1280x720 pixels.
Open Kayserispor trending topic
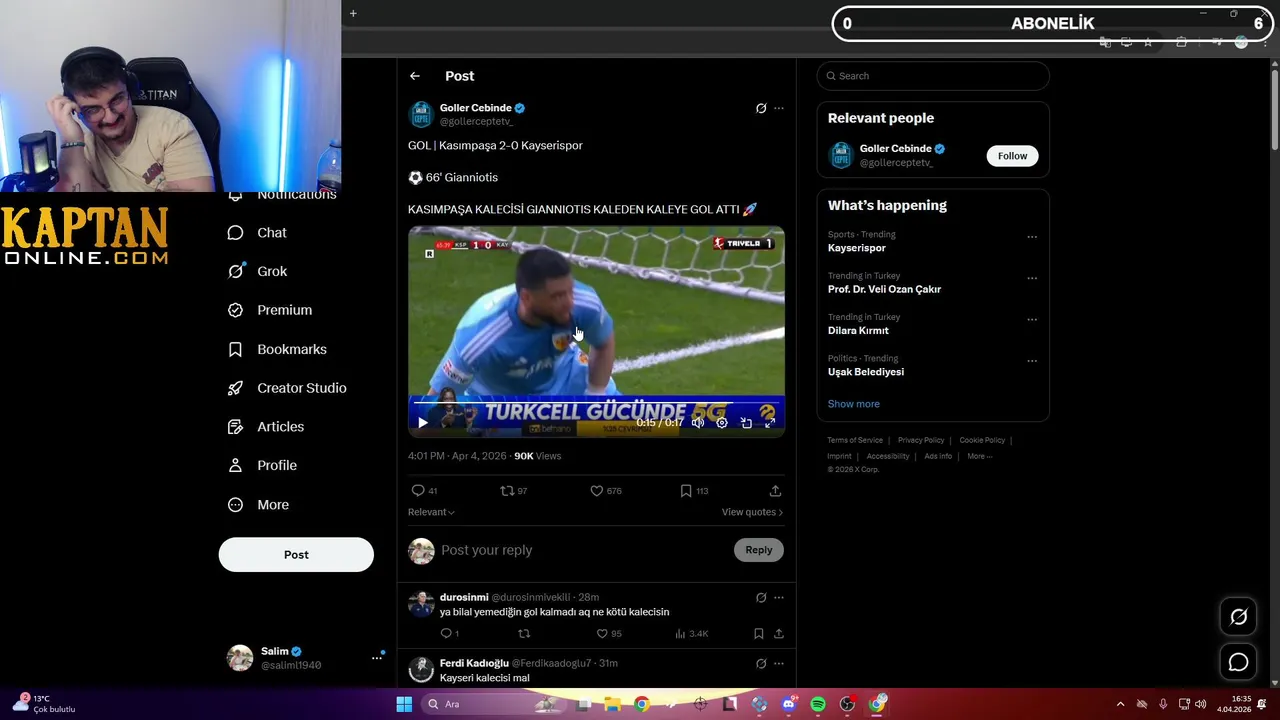857,248
